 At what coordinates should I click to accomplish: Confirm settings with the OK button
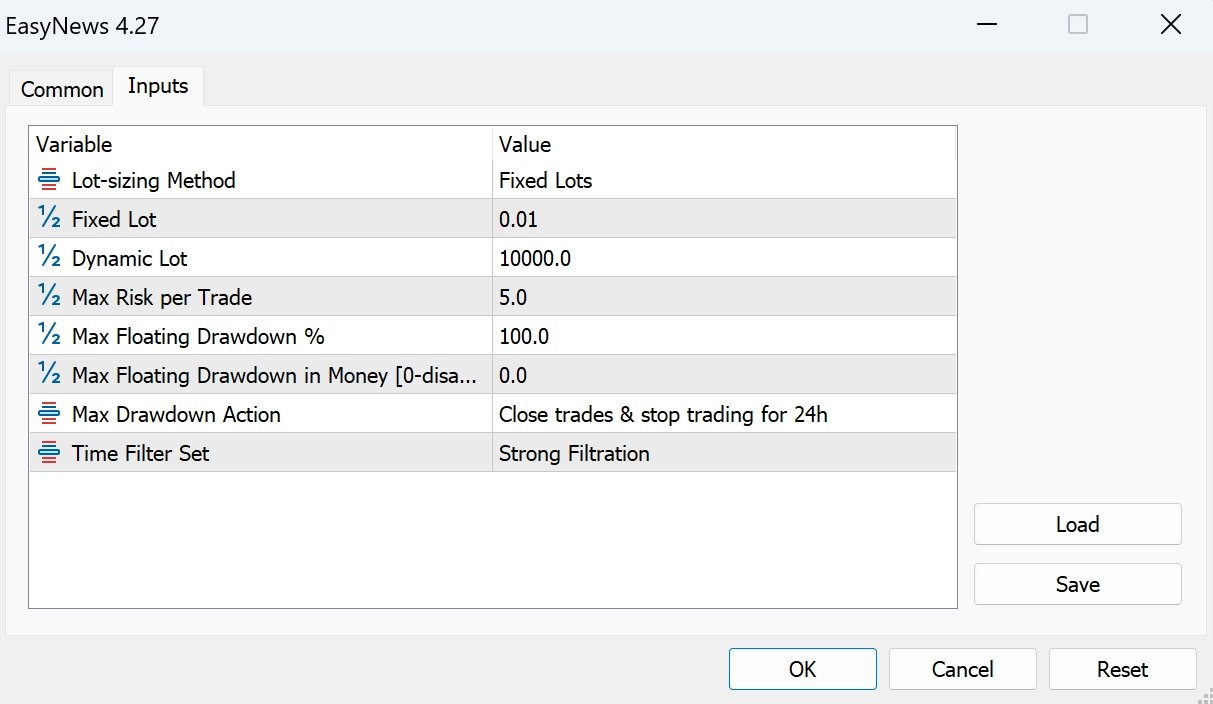pos(802,669)
